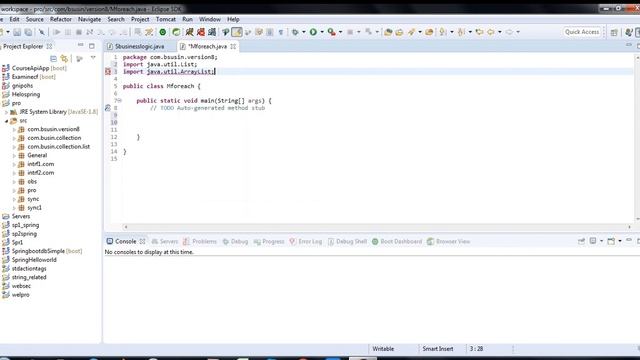Expand com.bsusin.version8 package

14,129
